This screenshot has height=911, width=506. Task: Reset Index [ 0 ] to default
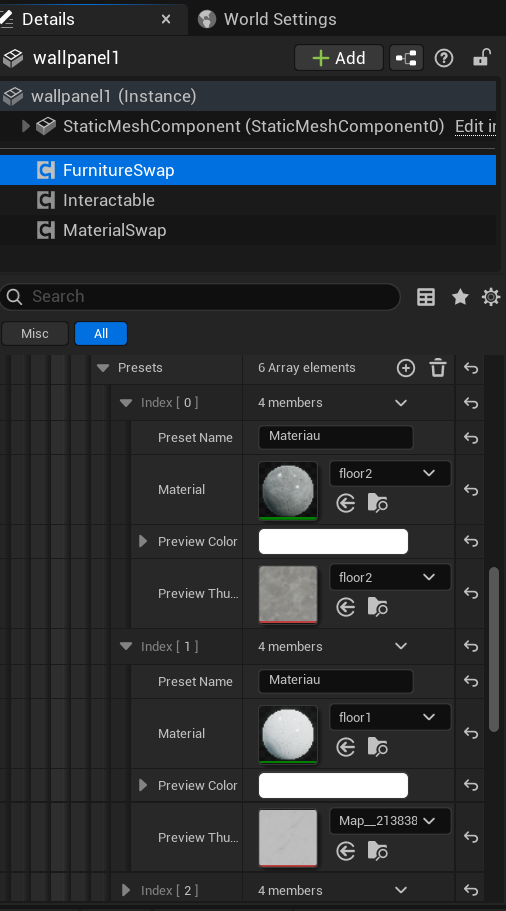[471, 403]
